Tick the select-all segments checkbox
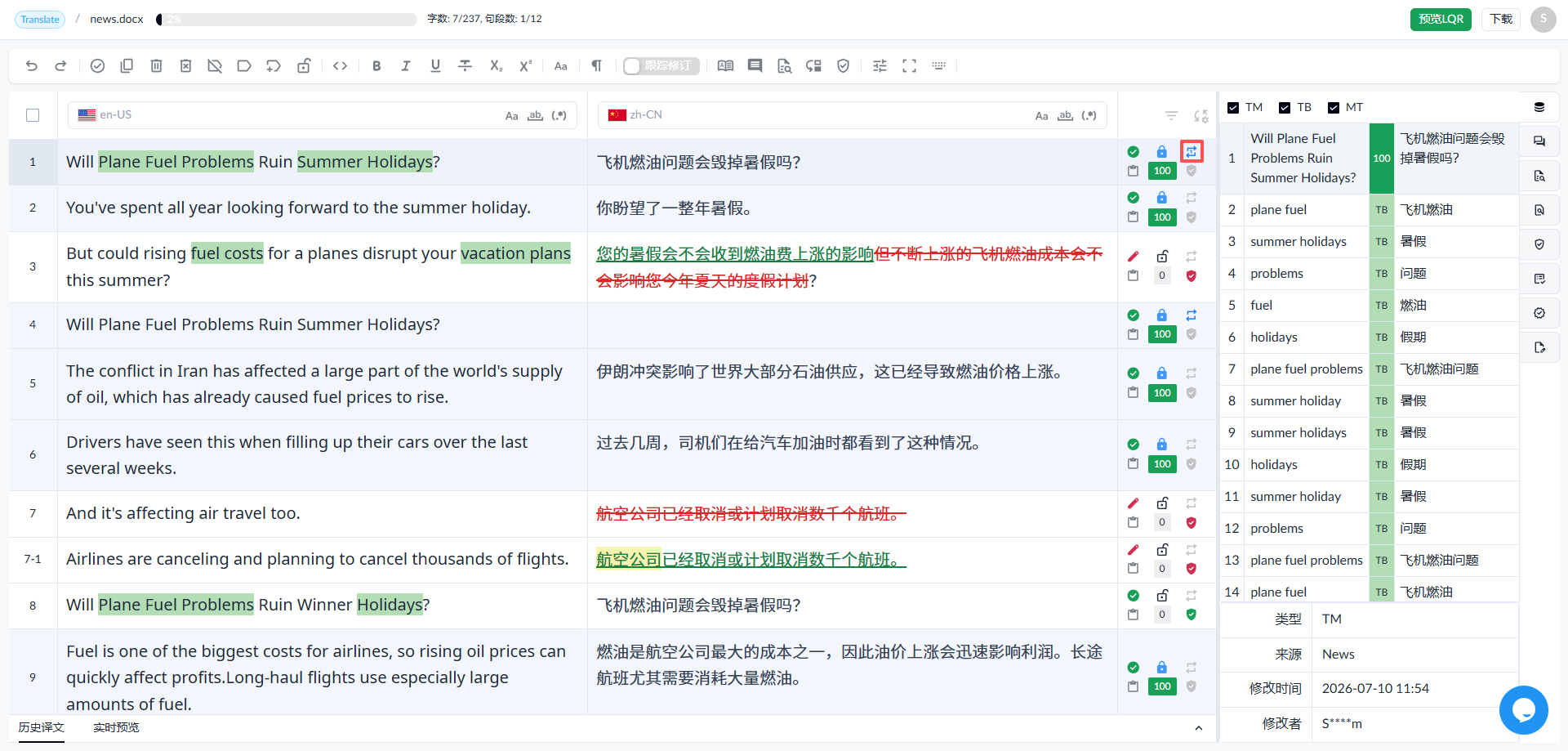Image resolution: width=1568 pixels, height=751 pixels. coord(33,115)
